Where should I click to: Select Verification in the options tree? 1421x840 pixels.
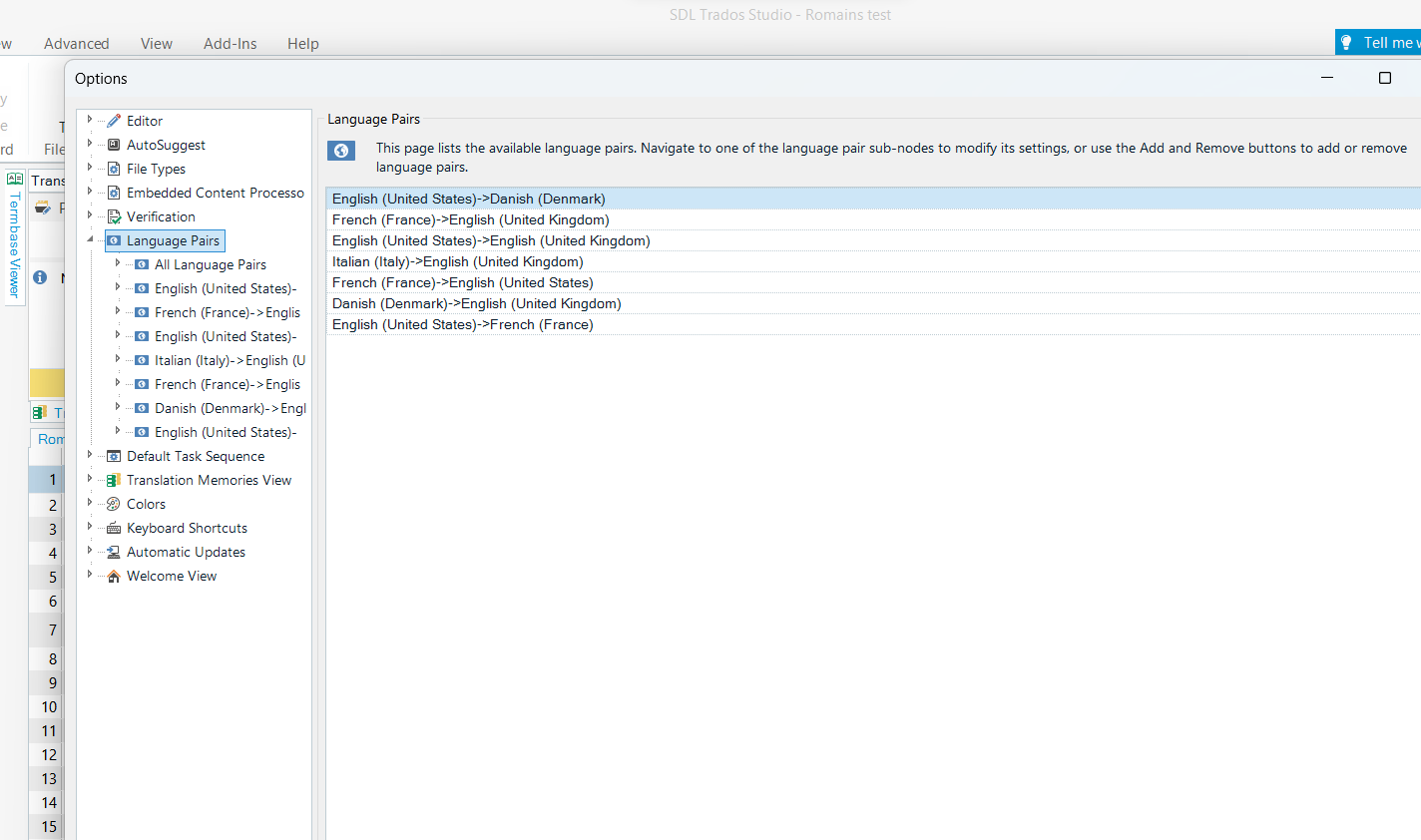161,216
